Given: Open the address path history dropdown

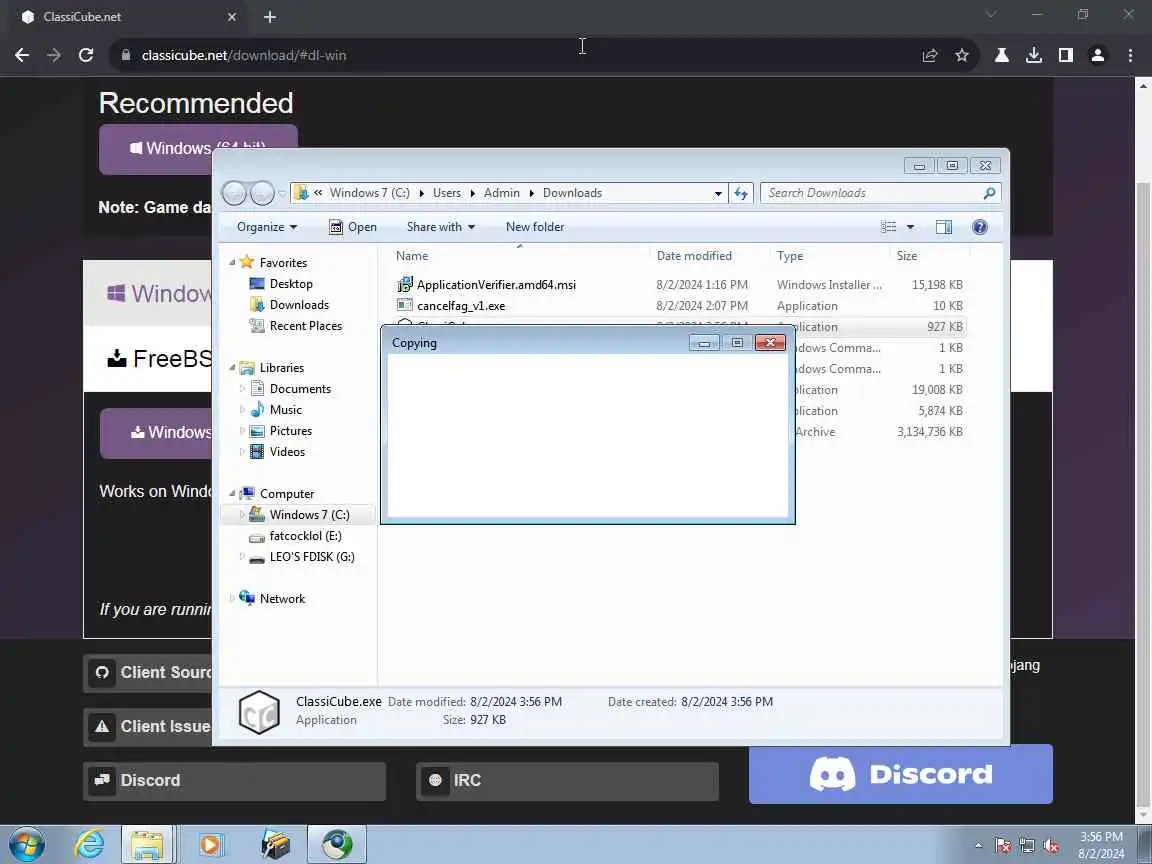Looking at the screenshot, I should [x=718, y=193].
